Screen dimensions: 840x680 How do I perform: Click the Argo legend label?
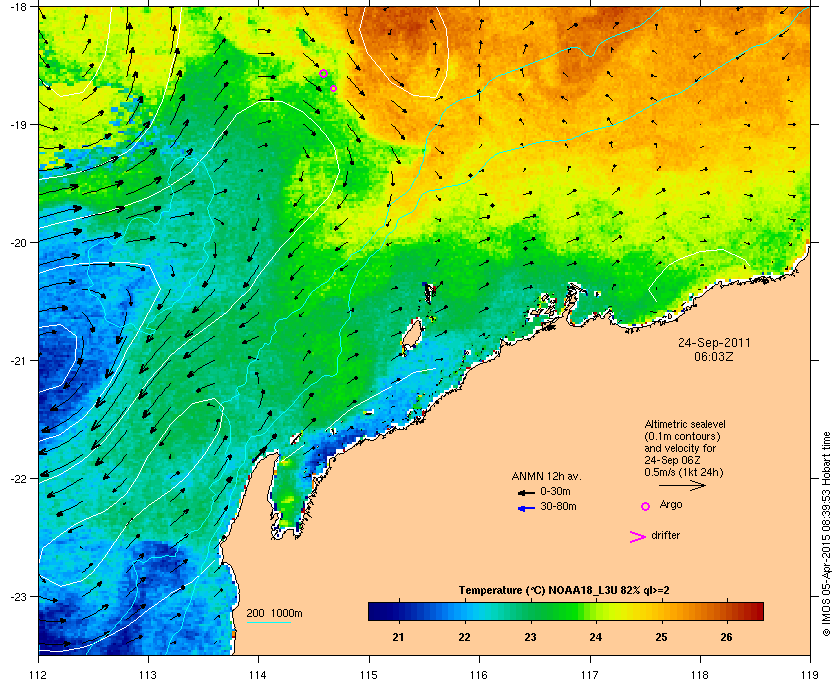pos(671,504)
